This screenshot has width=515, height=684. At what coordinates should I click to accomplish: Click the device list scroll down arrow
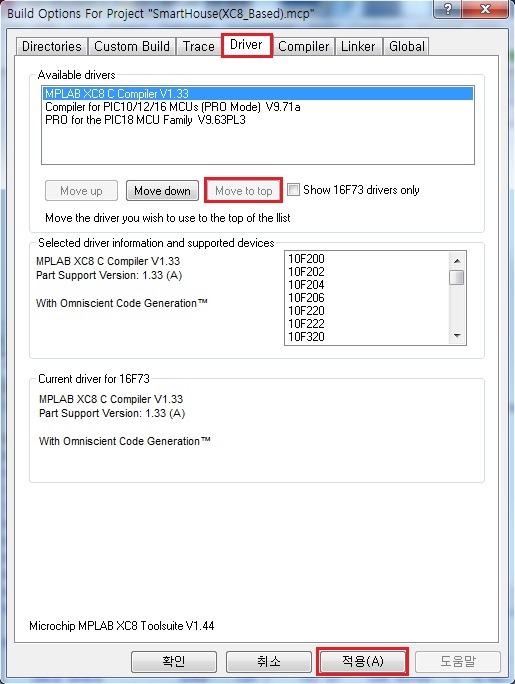click(x=457, y=335)
